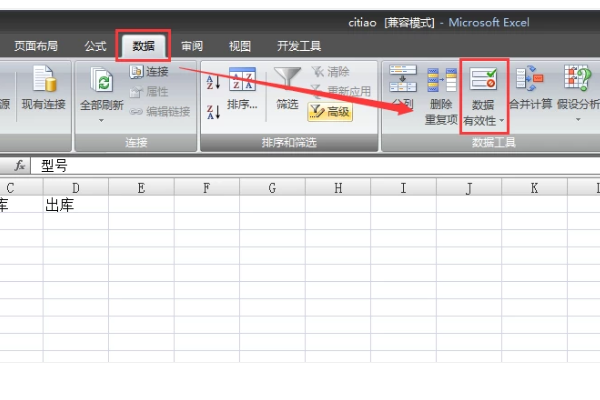The width and height of the screenshot is (600, 400).
Task: Open the 审阅 tab
Action: click(x=192, y=46)
